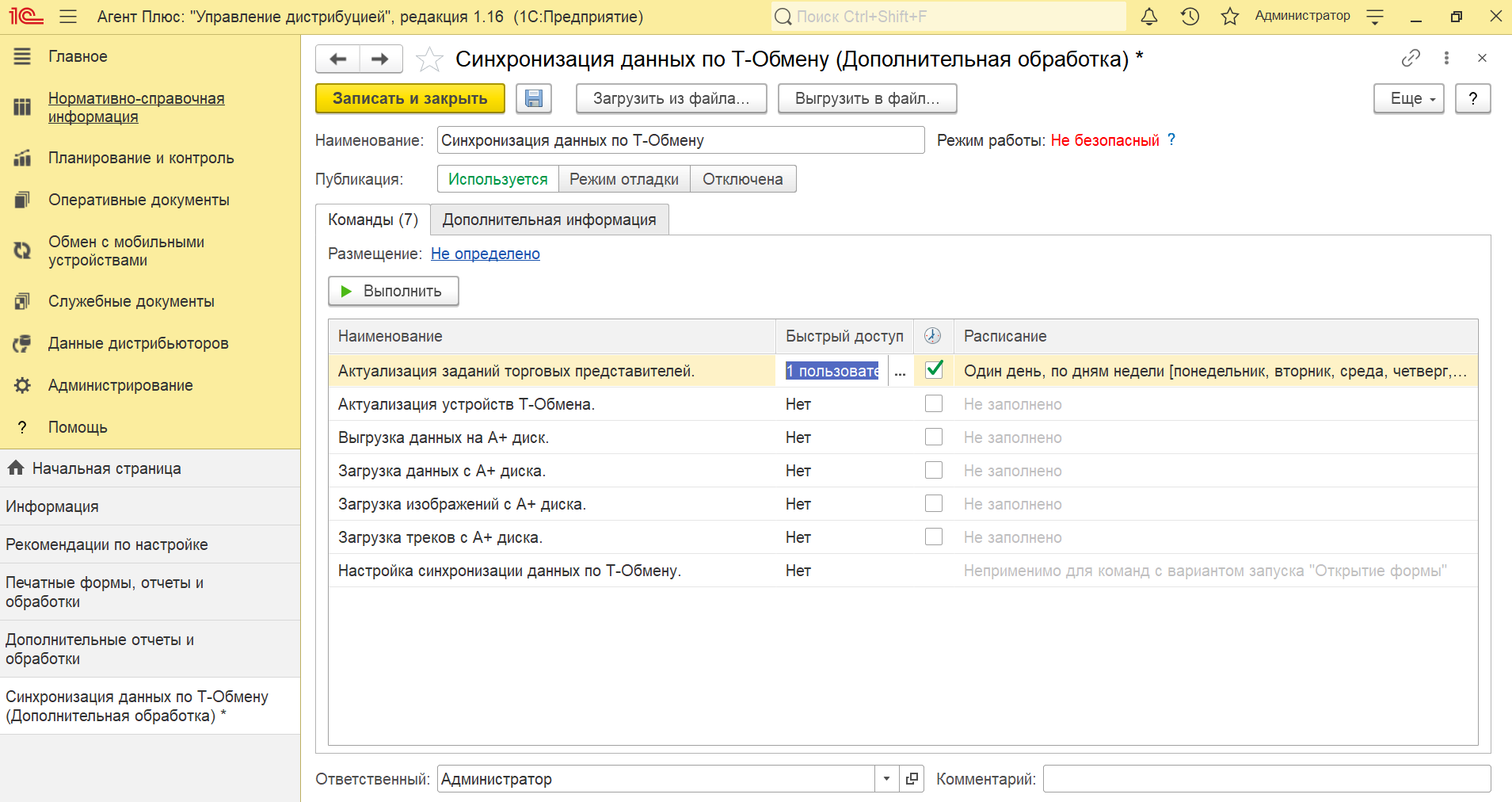Sort by Наименование column header
1512x802 pixels.
pyautogui.click(x=552, y=336)
